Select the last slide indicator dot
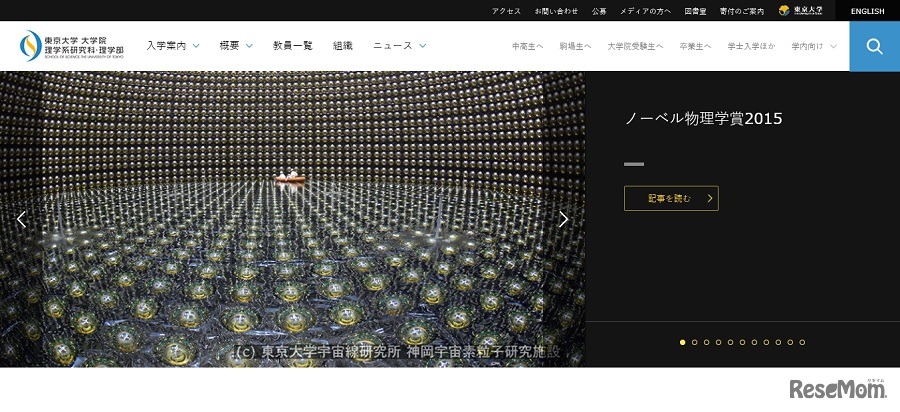 tap(802, 343)
